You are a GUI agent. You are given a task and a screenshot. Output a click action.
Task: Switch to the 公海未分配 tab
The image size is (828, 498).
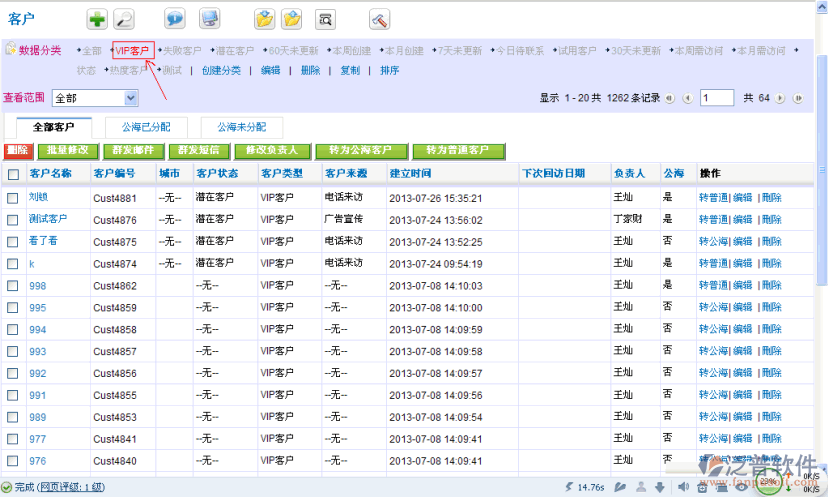pyautogui.click(x=241, y=127)
